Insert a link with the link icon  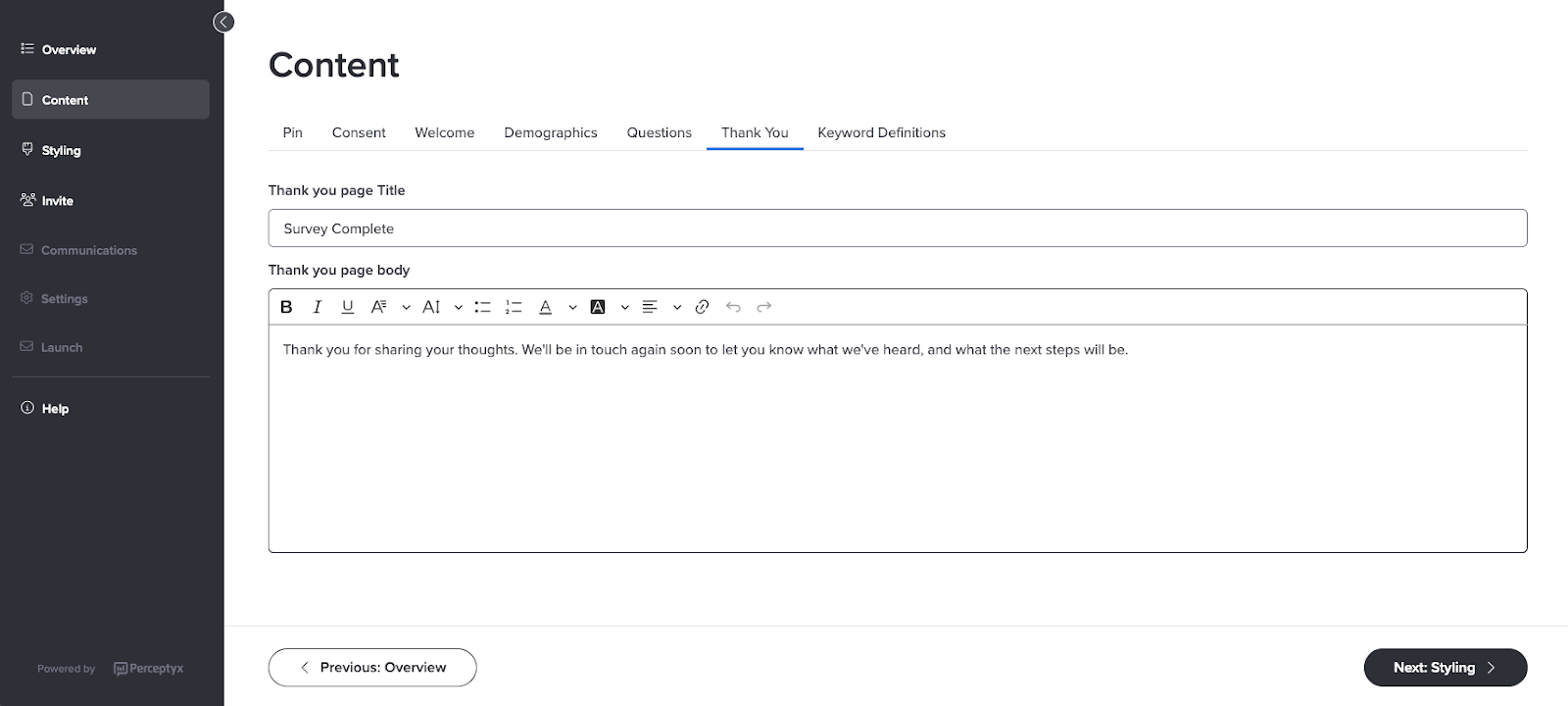click(x=702, y=307)
